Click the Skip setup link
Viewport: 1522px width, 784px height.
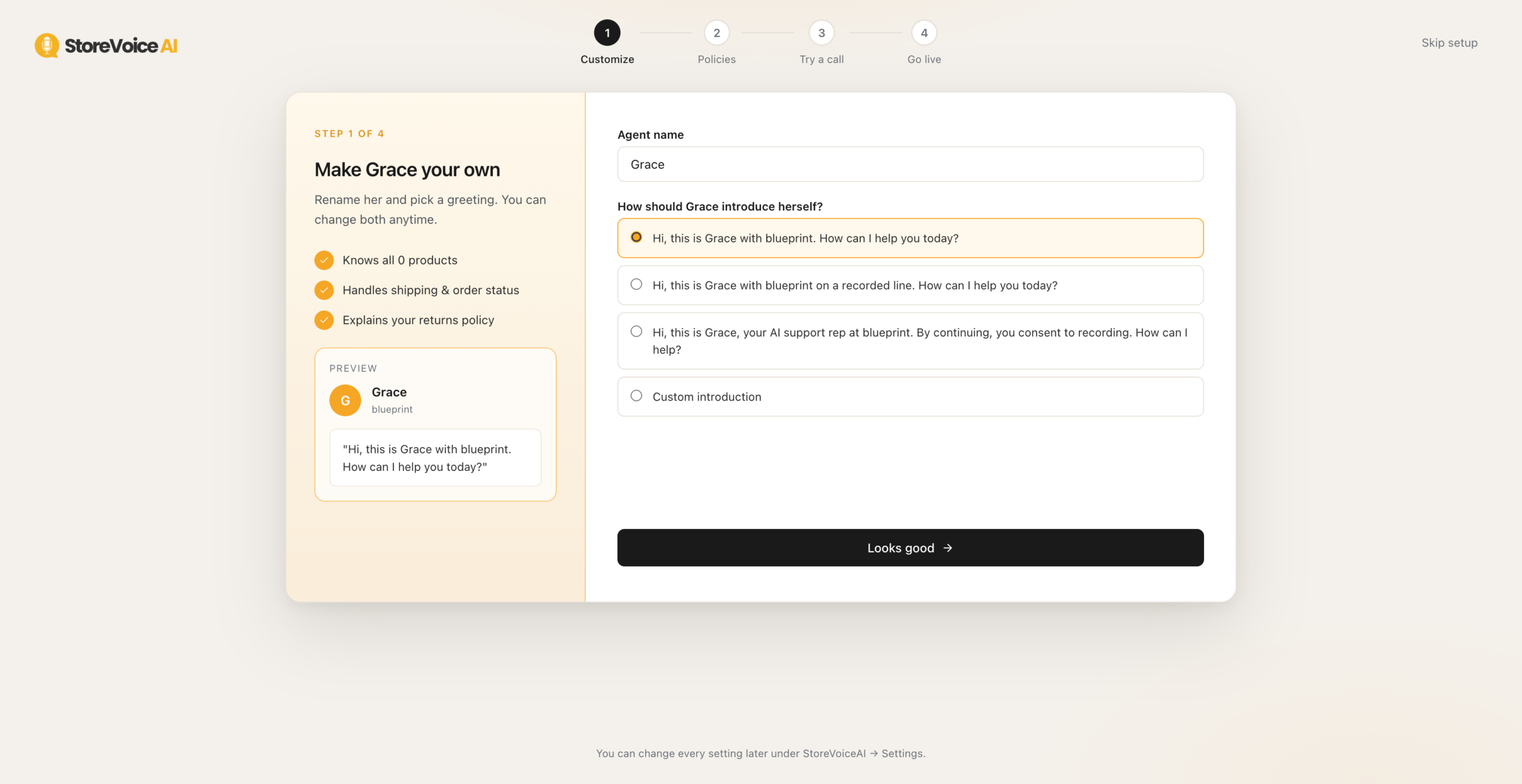[x=1449, y=43]
